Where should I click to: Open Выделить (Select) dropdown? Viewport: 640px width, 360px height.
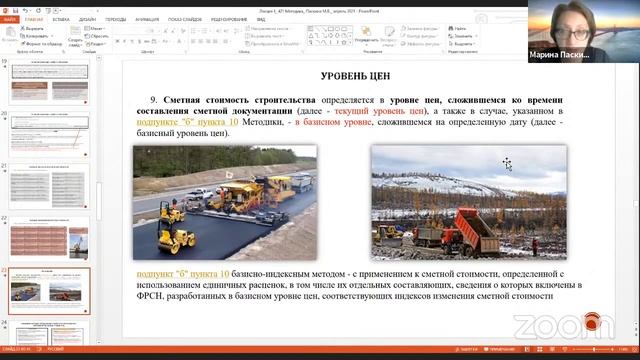(x=462, y=43)
